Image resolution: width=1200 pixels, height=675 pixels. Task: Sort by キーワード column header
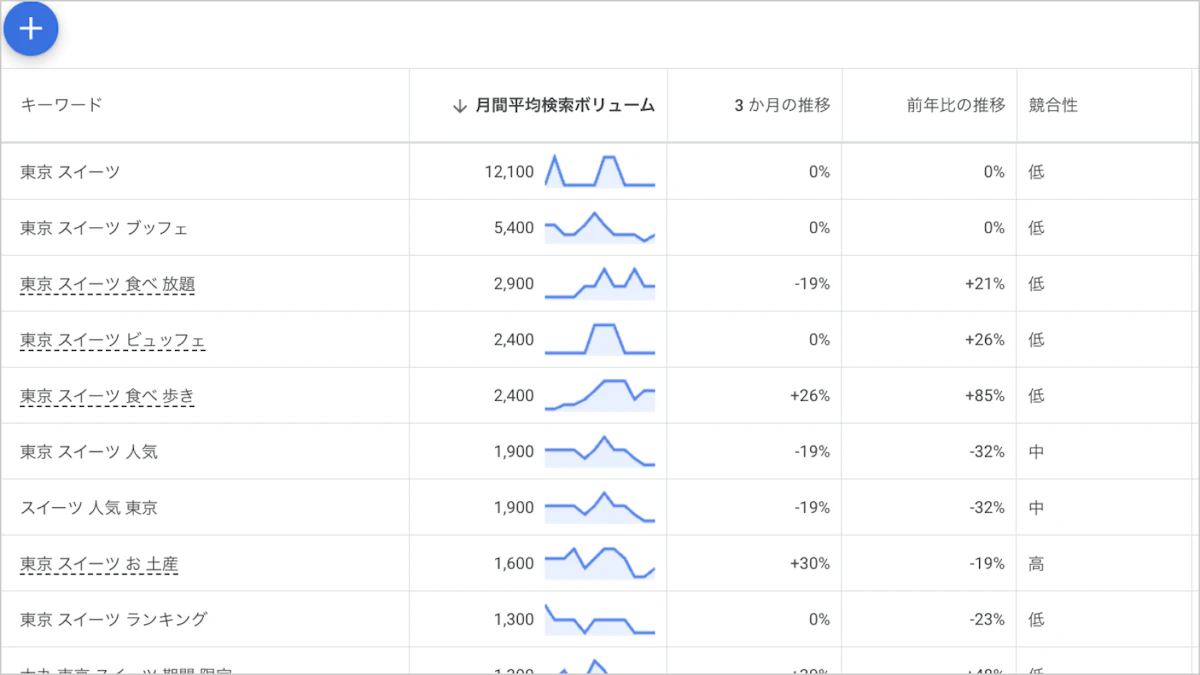pos(61,105)
